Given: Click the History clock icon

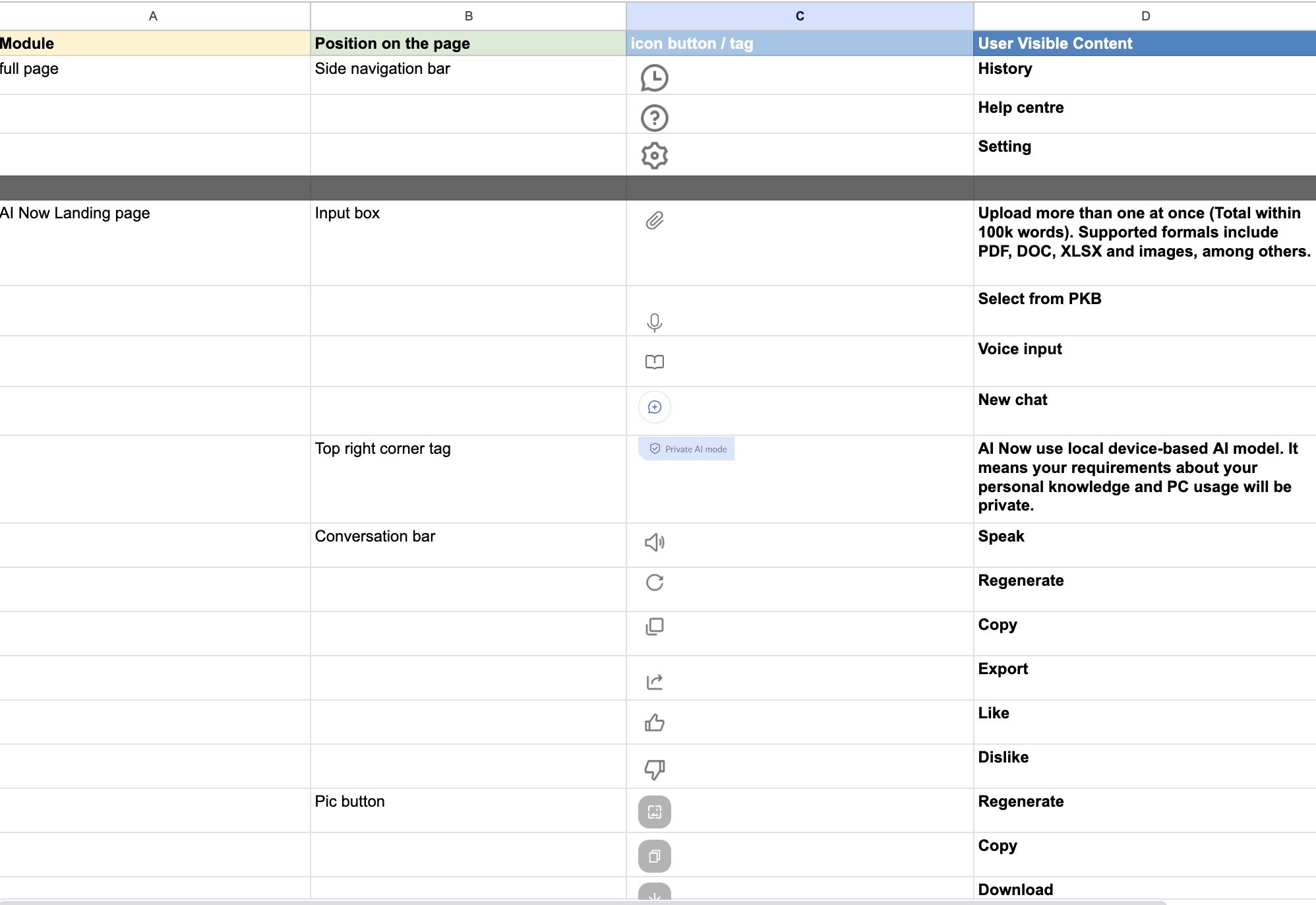Looking at the screenshot, I should tap(654, 78).
